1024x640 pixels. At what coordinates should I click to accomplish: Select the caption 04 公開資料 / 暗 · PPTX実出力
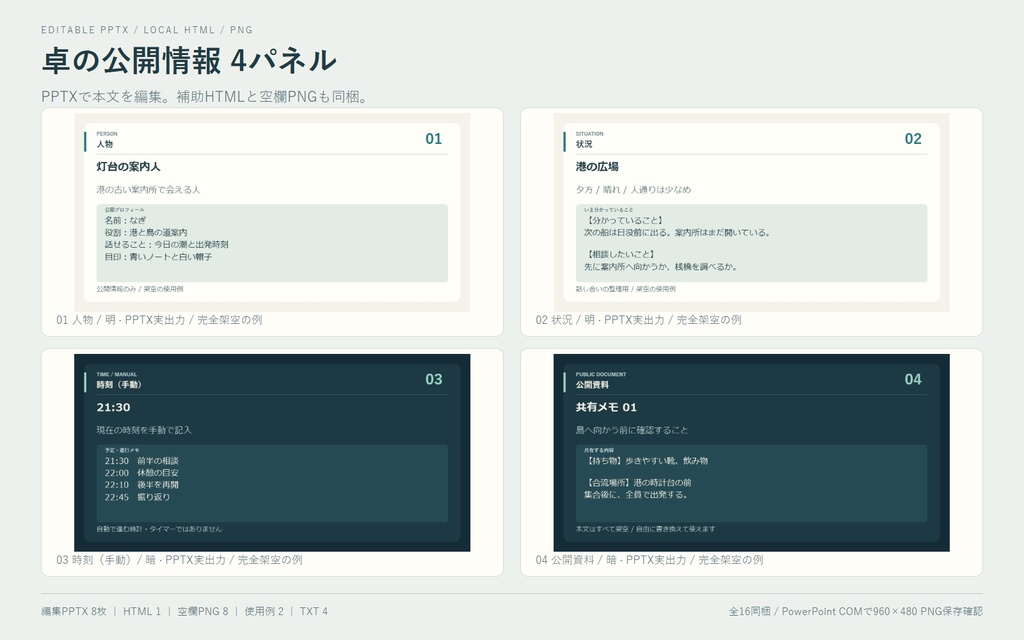649,560
